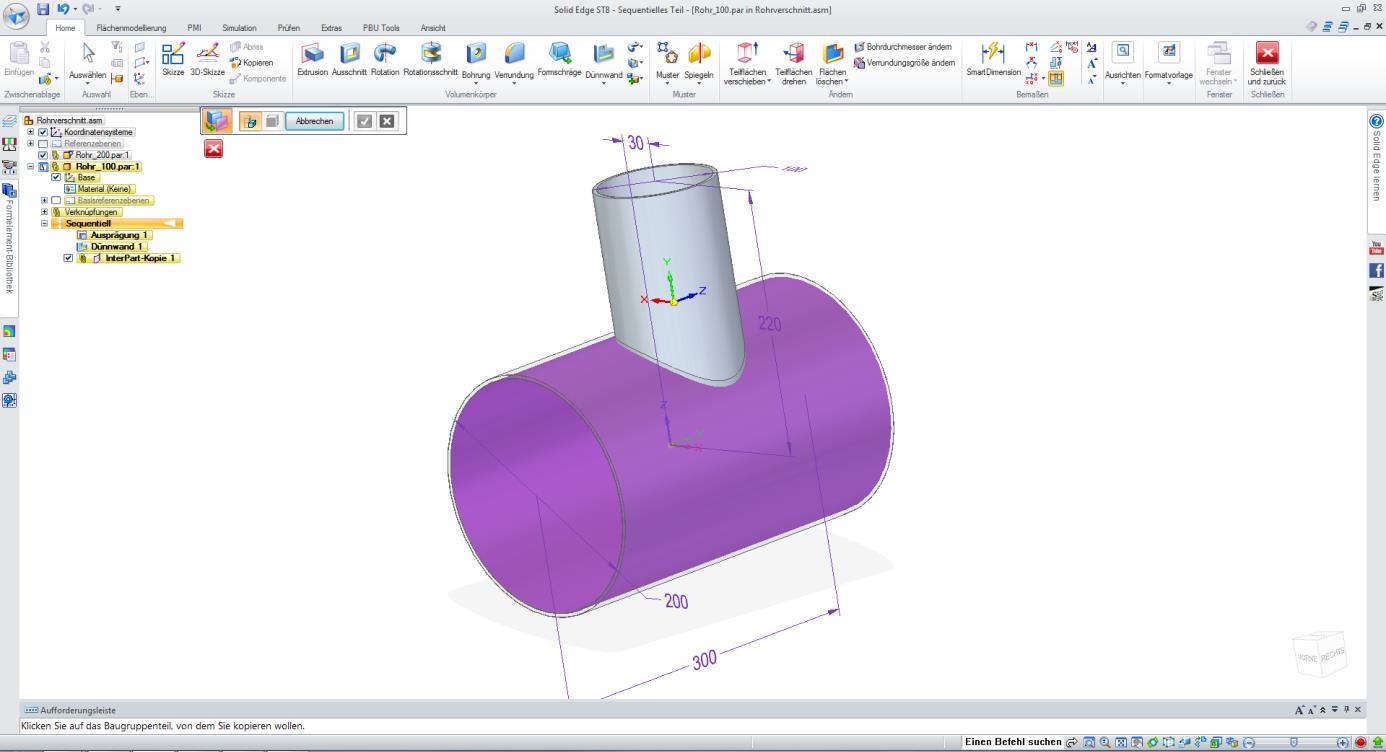Viewport: 1386px width, 752px height.
Task: Click the Solid Edge application button
Action: click(17, 14)
